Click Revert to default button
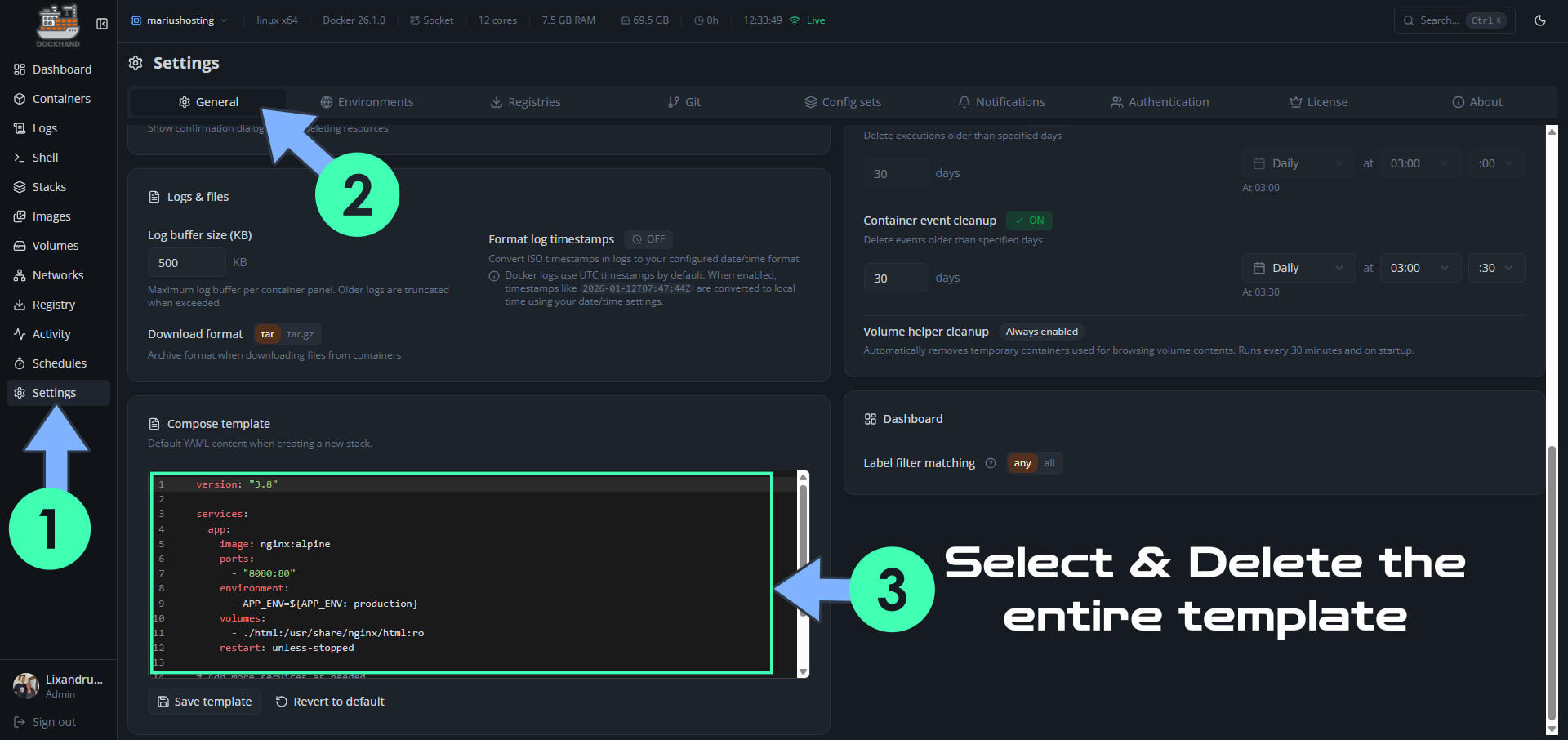Viewport: 1568px width, 740px height. (x=330, y=702)
